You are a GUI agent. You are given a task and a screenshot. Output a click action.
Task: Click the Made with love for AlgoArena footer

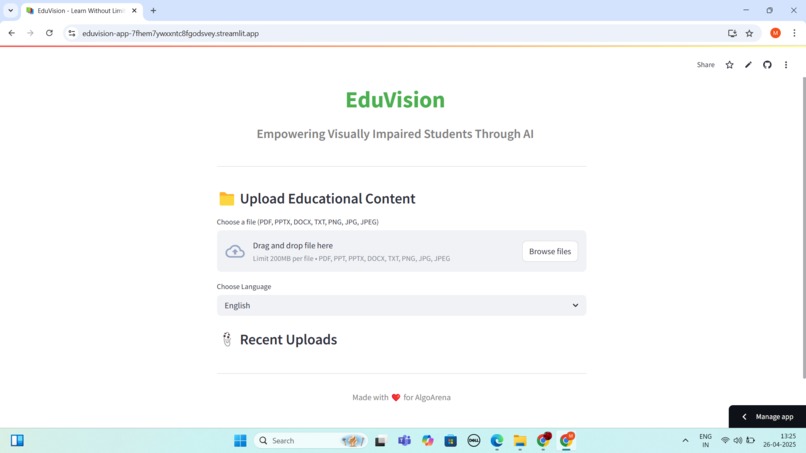(401, 397)
